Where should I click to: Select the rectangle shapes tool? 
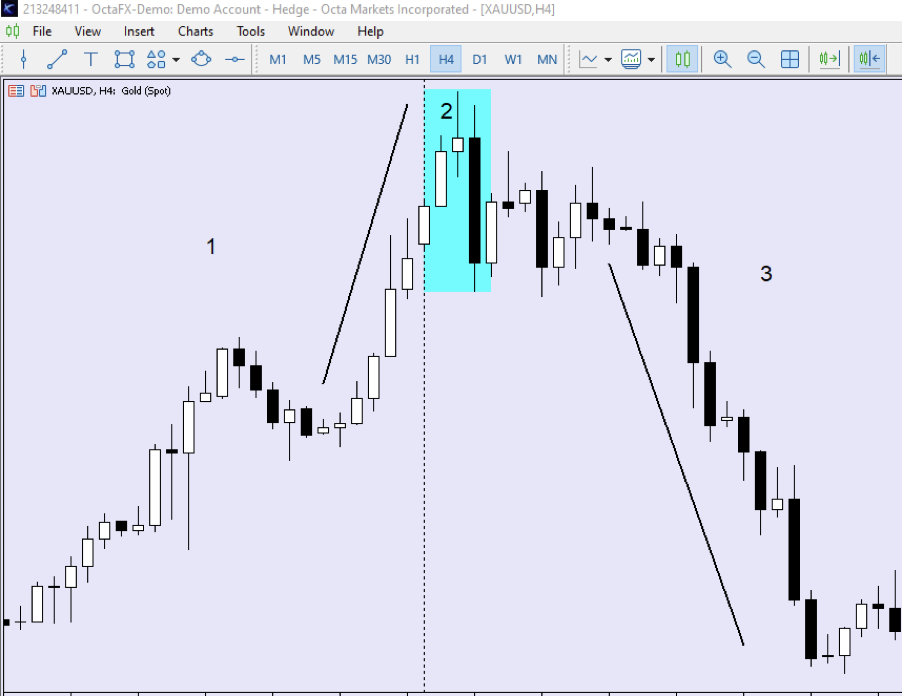pos(124,59)
